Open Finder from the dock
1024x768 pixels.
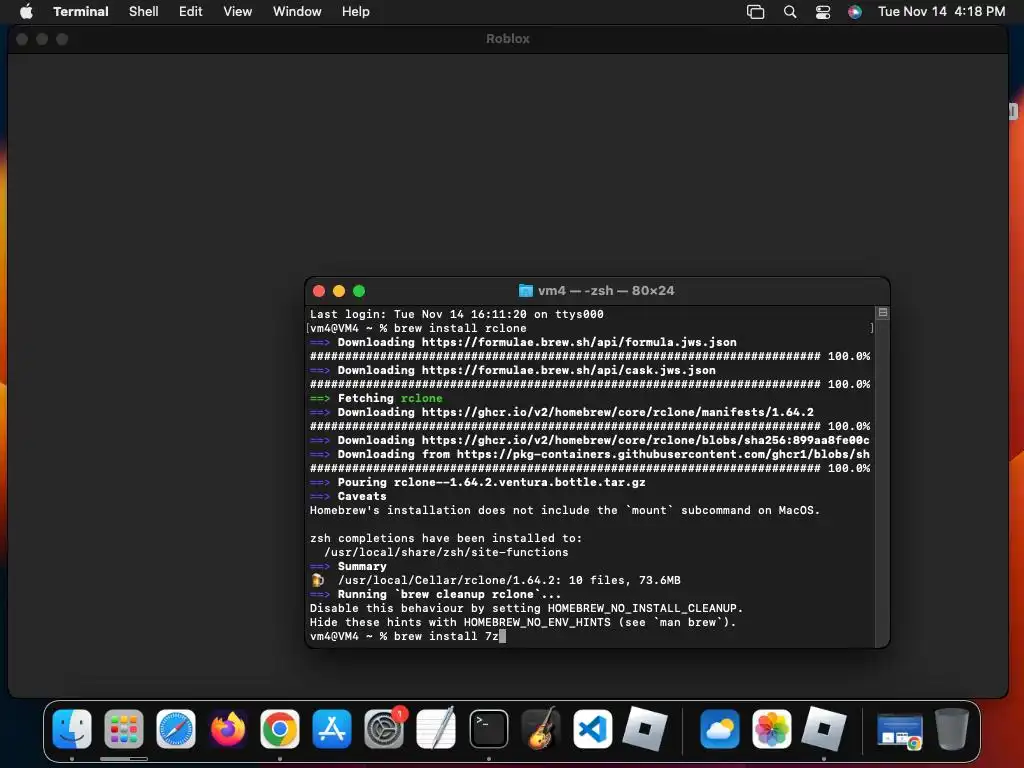(71, 729)
